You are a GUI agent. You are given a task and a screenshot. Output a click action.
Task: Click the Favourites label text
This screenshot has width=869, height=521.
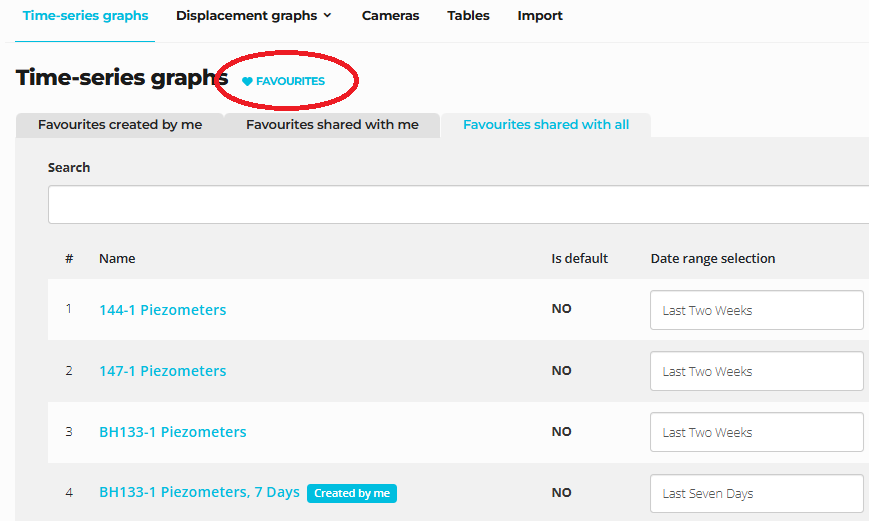tap(290, 82)
